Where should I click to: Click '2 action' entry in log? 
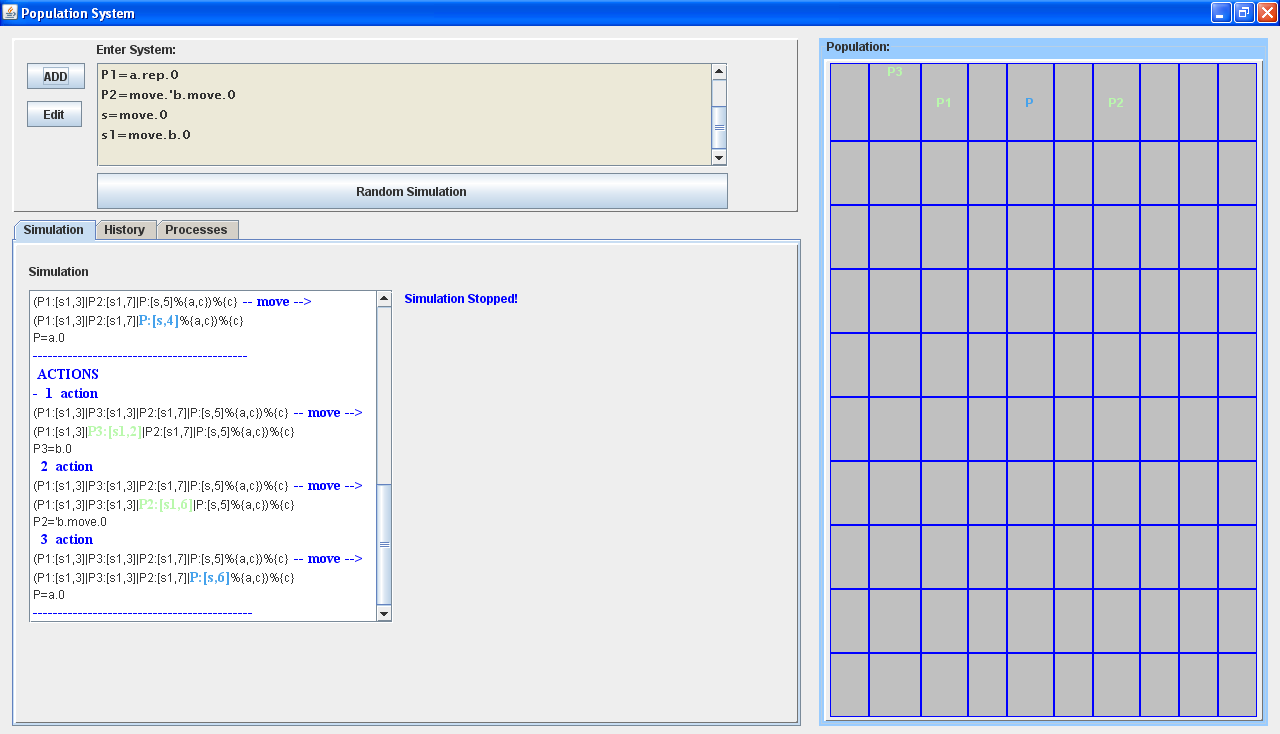67,466
